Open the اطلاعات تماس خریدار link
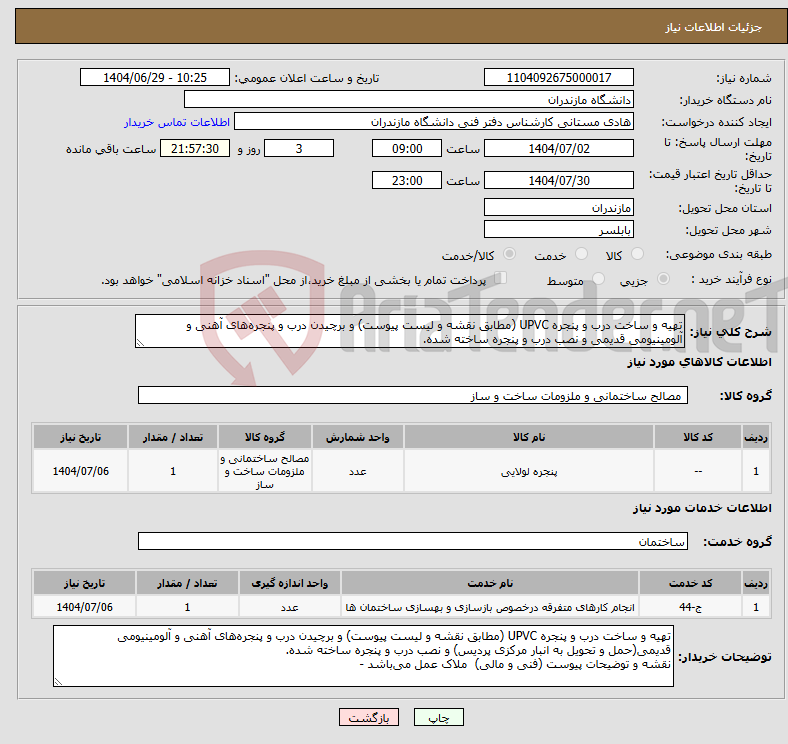Image resolution: width=788 pixels, height=744 pixels. tap(177, 122)
